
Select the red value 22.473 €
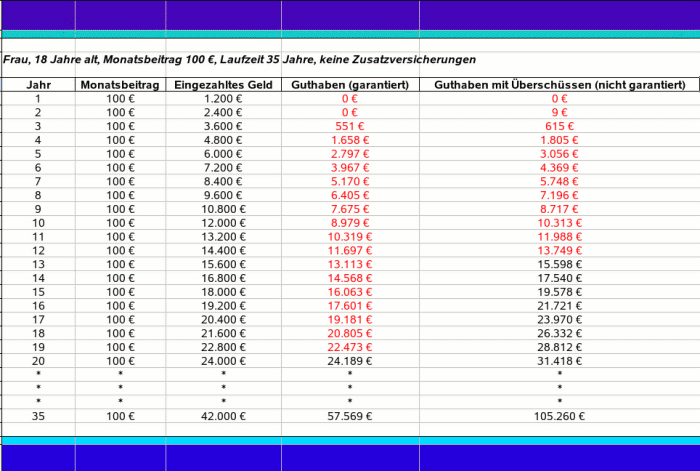[350, 348]
